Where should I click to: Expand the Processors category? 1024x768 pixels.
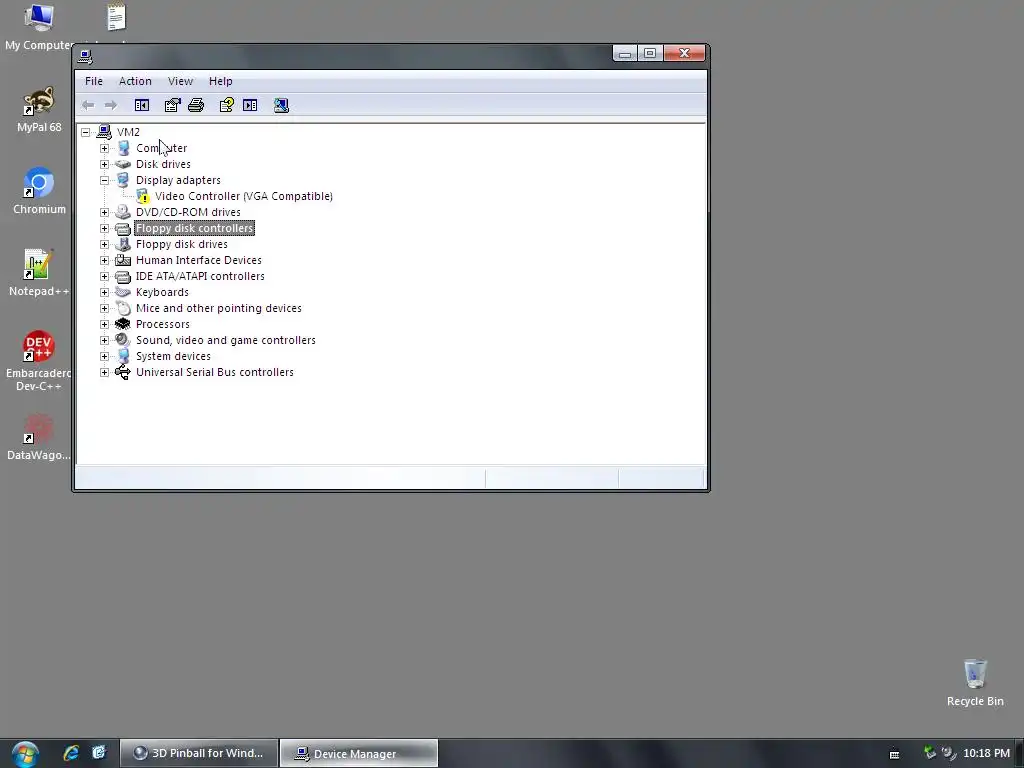point(104,324)
